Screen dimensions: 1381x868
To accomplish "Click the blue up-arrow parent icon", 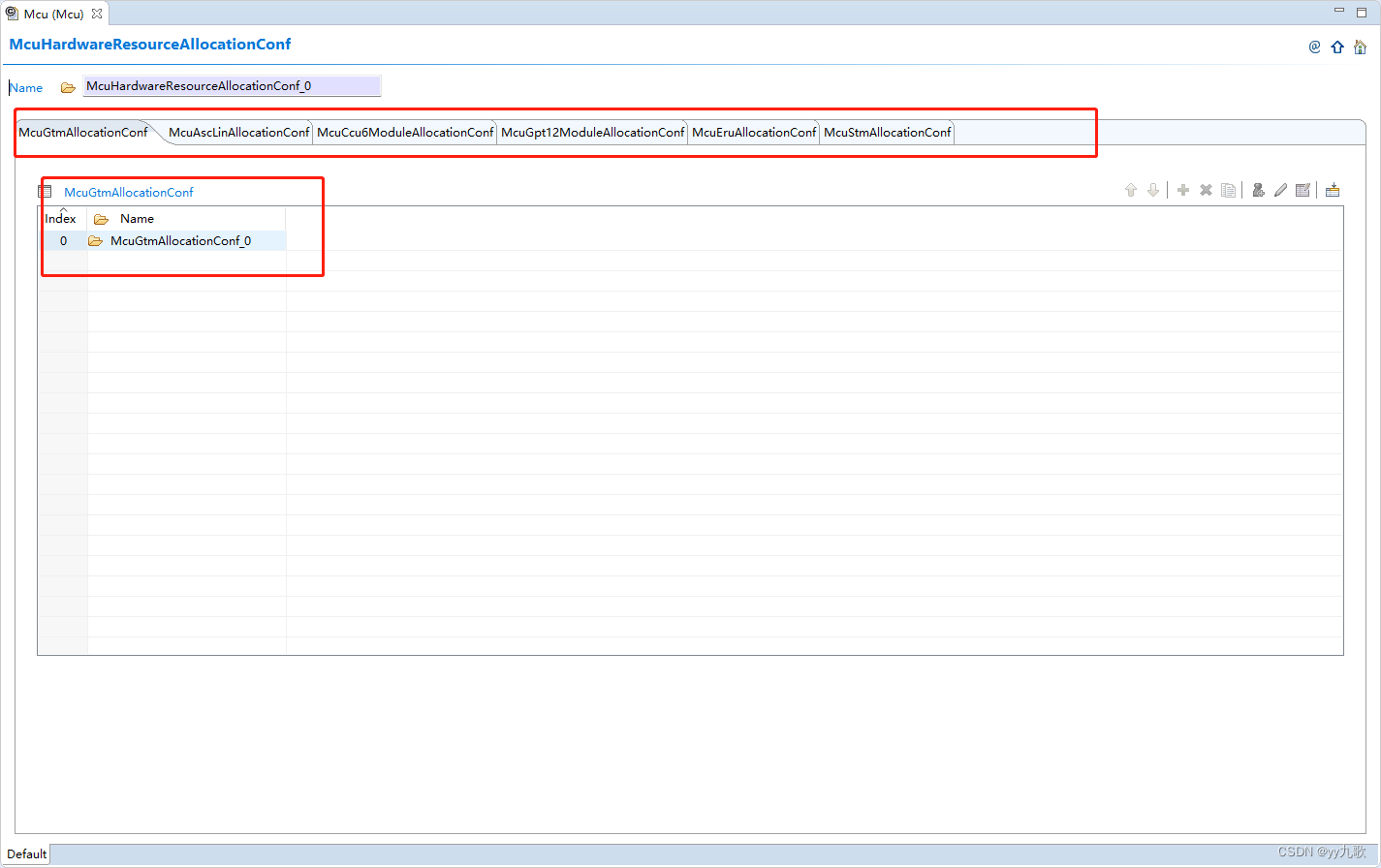I will point(1337,46).
